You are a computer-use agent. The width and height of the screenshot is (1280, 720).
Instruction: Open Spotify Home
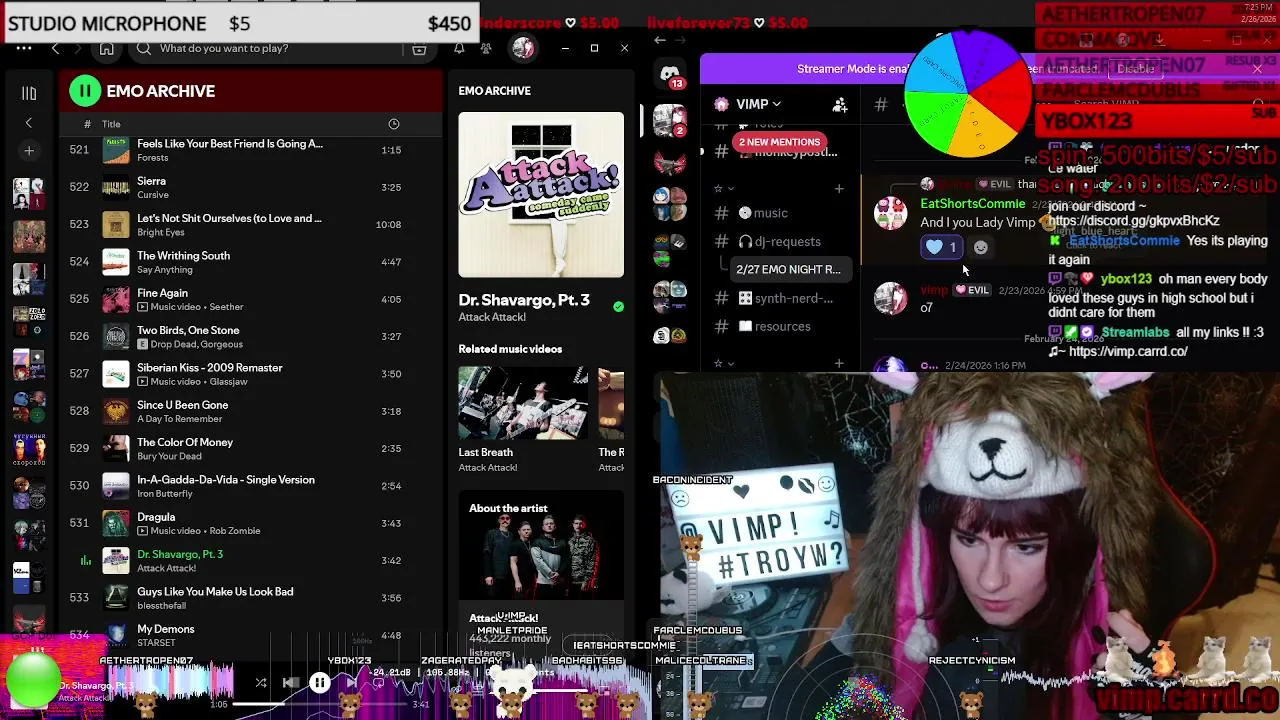coord(106,48)
